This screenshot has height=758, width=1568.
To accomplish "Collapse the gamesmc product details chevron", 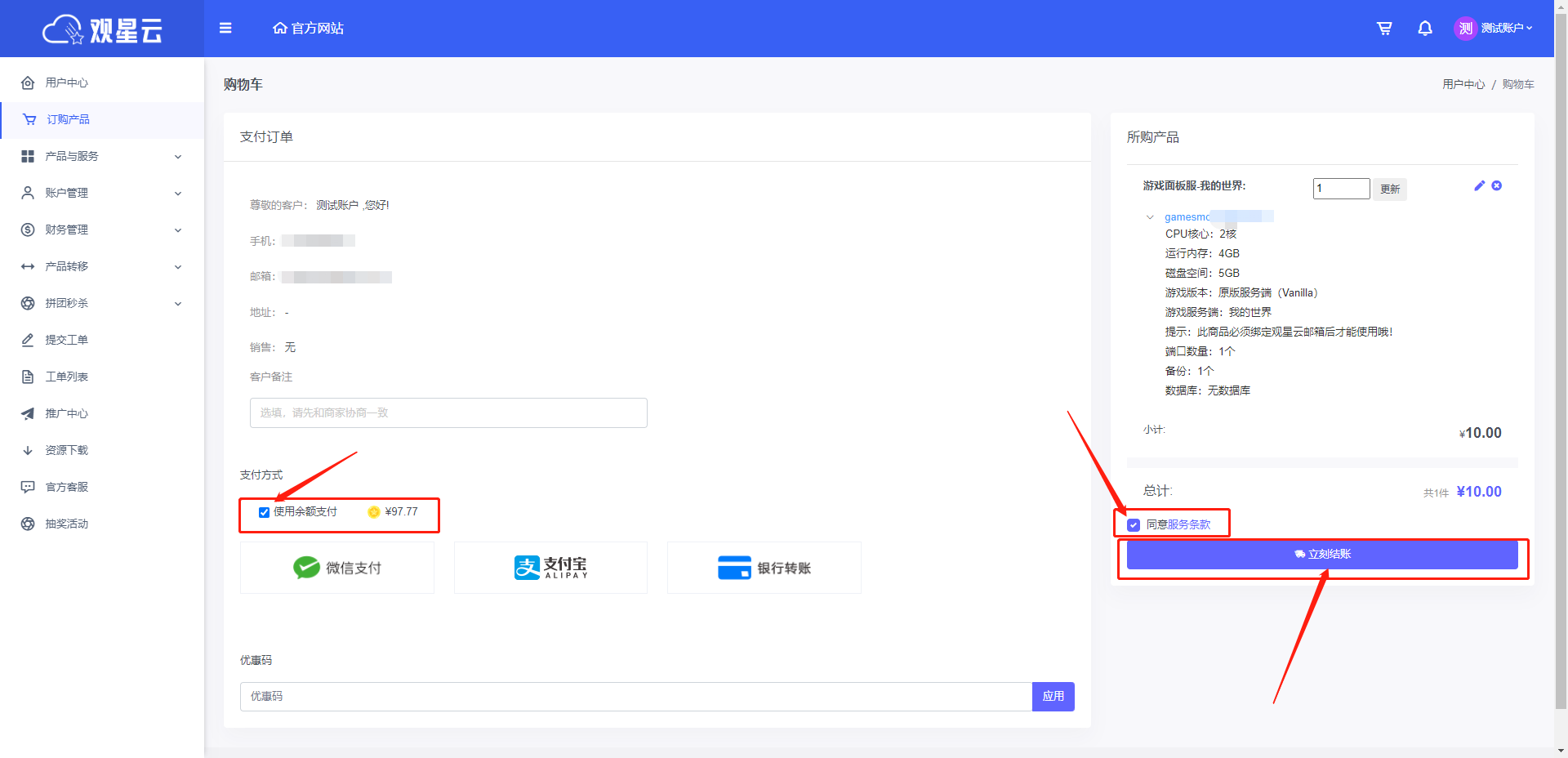I will pyautogui.click(x=1150, y=217).
